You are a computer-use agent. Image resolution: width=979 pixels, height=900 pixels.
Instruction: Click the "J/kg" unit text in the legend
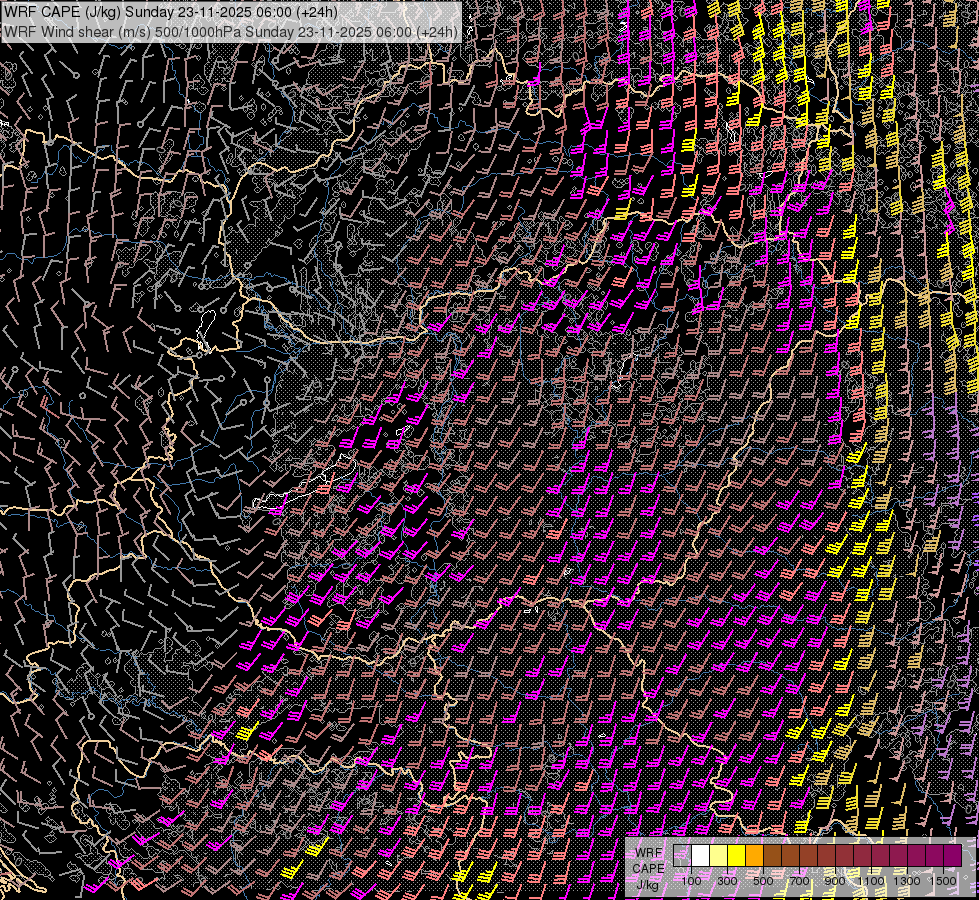tap(648, 884)
